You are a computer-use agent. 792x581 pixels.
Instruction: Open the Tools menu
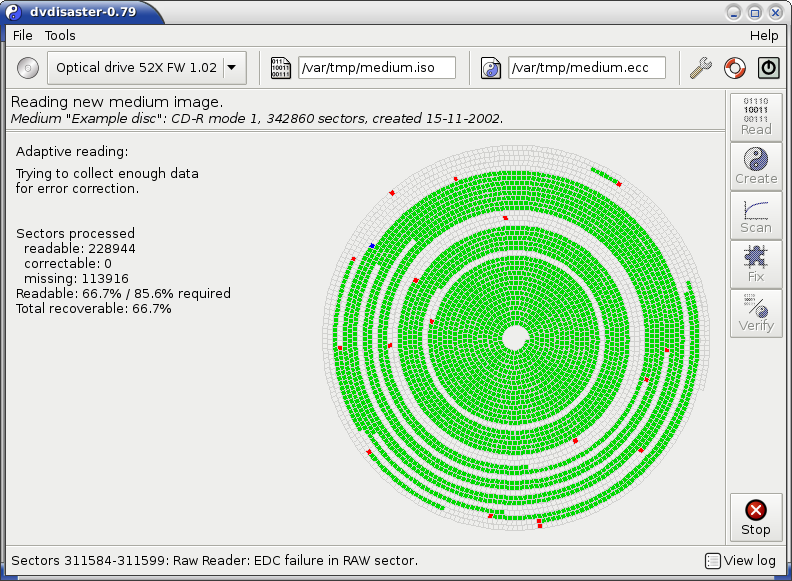click(60, 35)
